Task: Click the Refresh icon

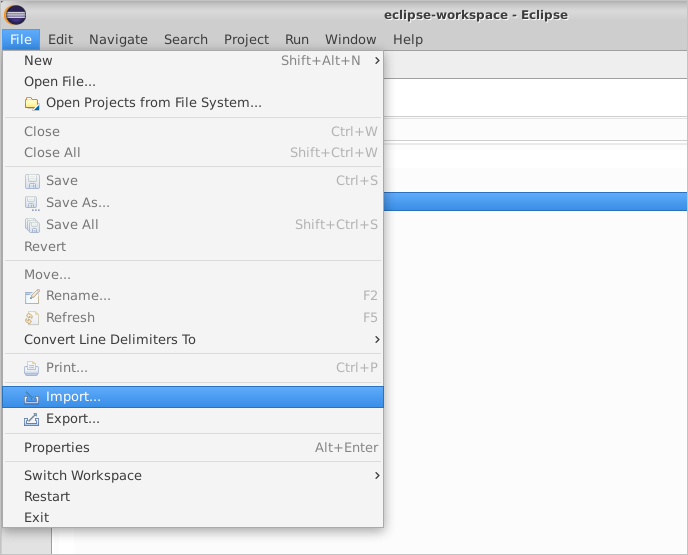Action: click(x=32, y=318)
